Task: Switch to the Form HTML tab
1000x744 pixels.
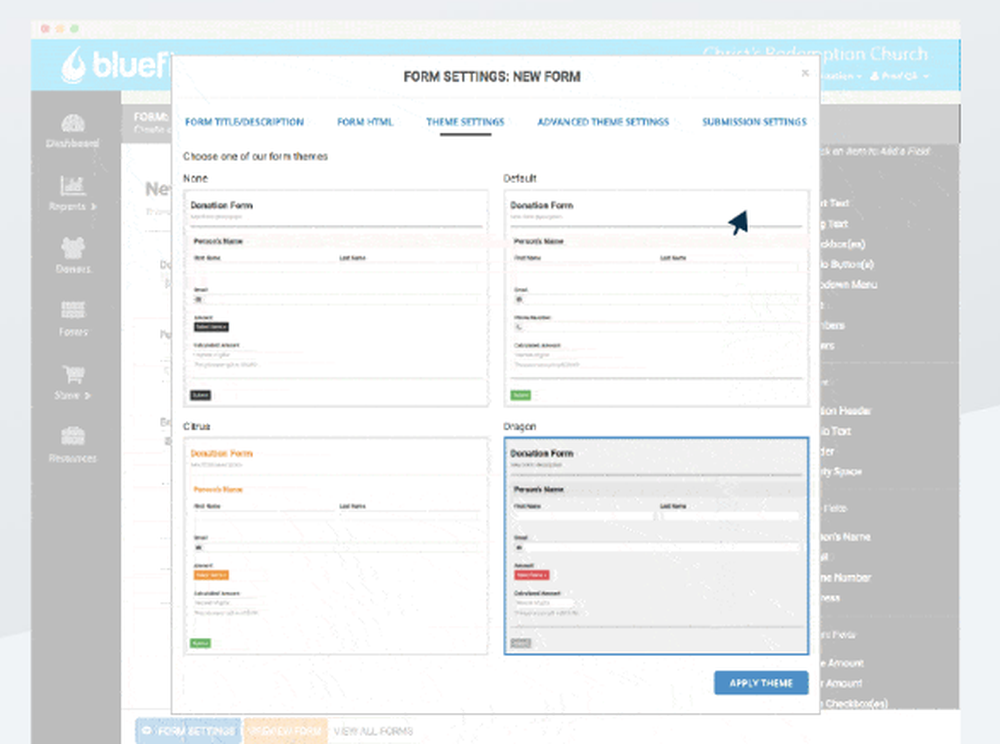Action: [x=366, y=122]
